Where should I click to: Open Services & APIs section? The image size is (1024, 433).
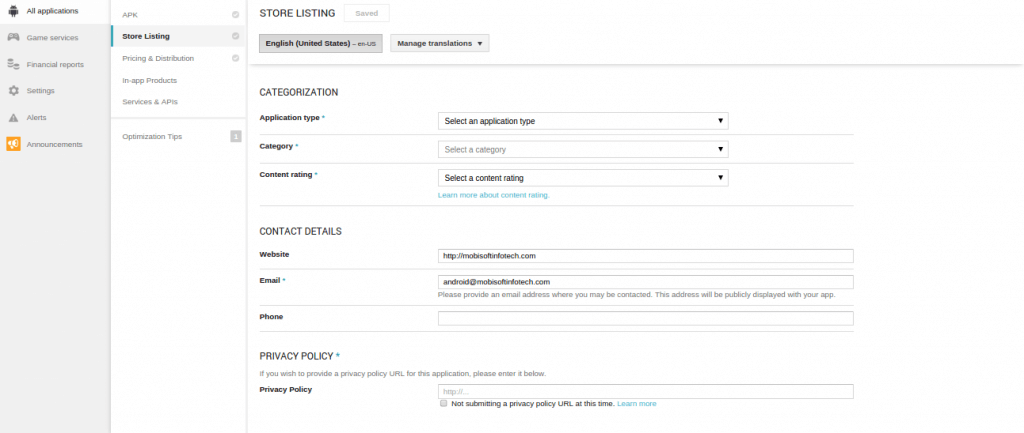point(150,102)
